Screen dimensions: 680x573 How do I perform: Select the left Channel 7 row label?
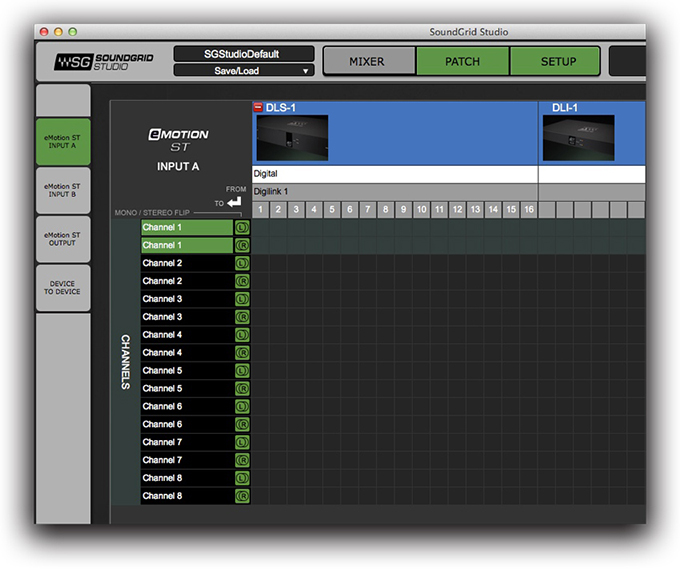187,442
